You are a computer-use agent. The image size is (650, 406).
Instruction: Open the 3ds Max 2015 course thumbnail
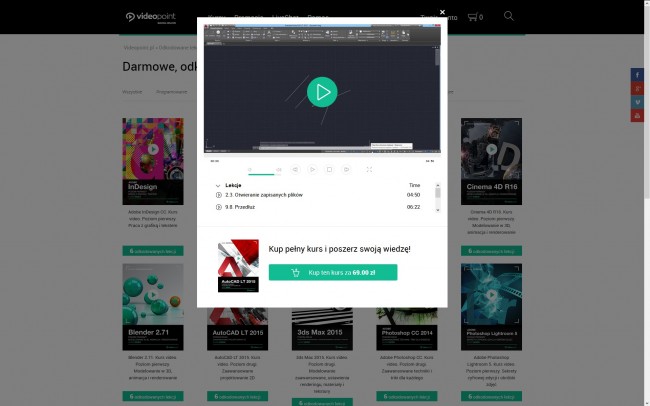click(x=322, y=329)
